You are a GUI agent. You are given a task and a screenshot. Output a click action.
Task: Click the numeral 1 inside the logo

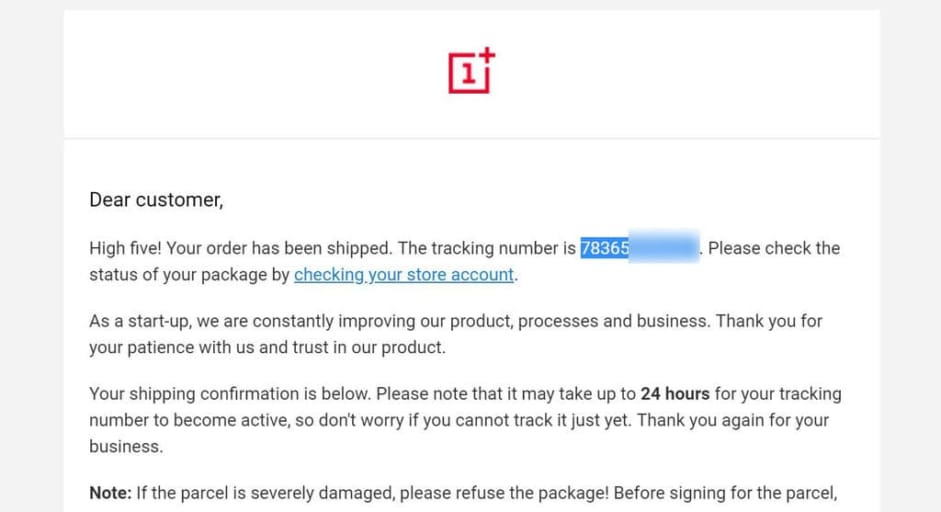(468, 74)
